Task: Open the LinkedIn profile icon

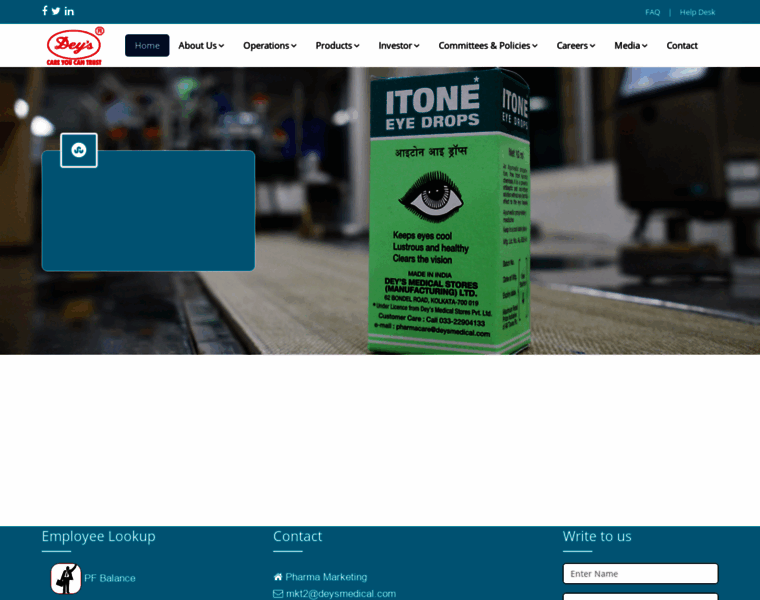Action: 69,11
